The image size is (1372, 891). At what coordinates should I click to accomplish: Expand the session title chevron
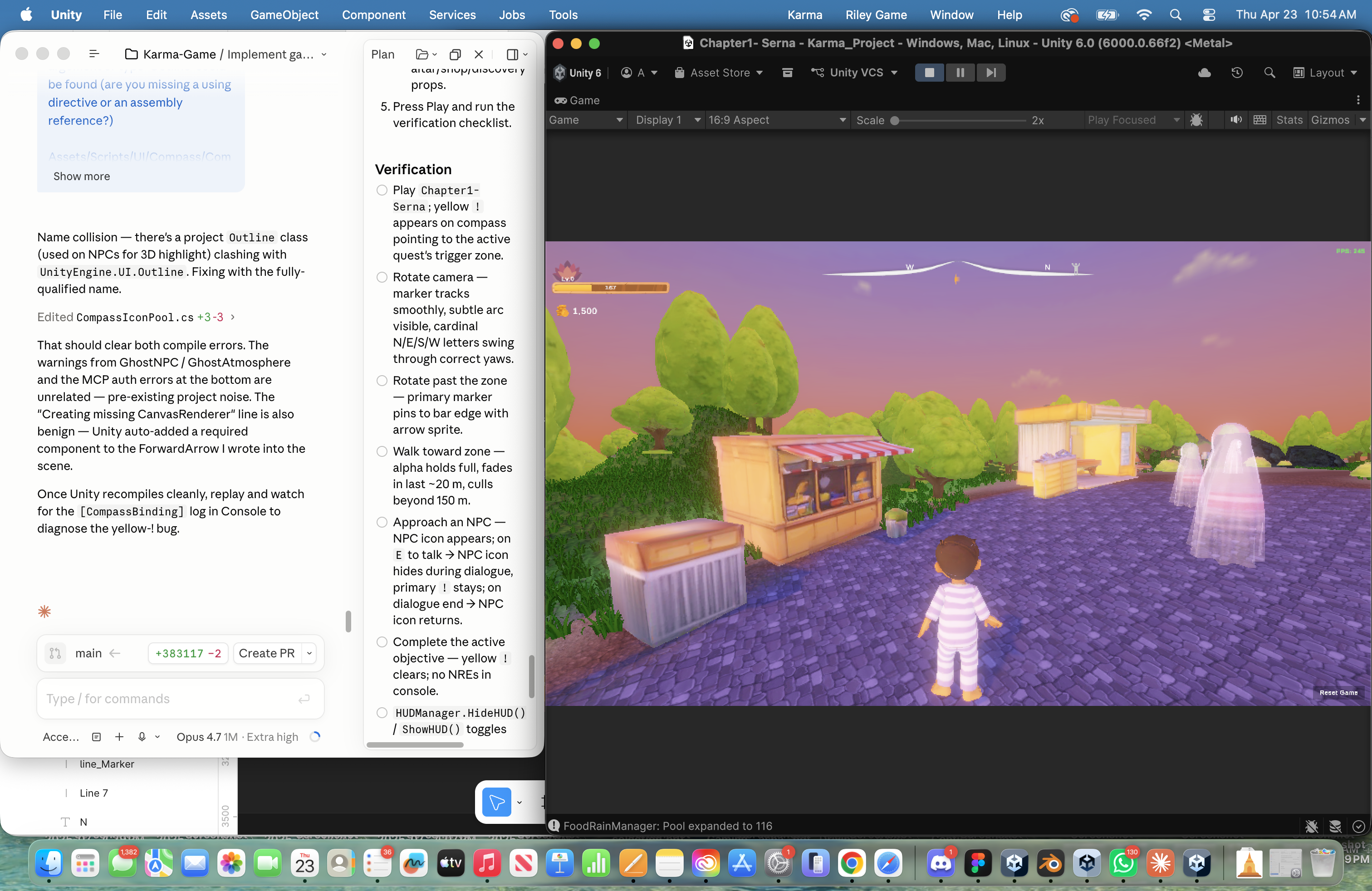[324, 54]
